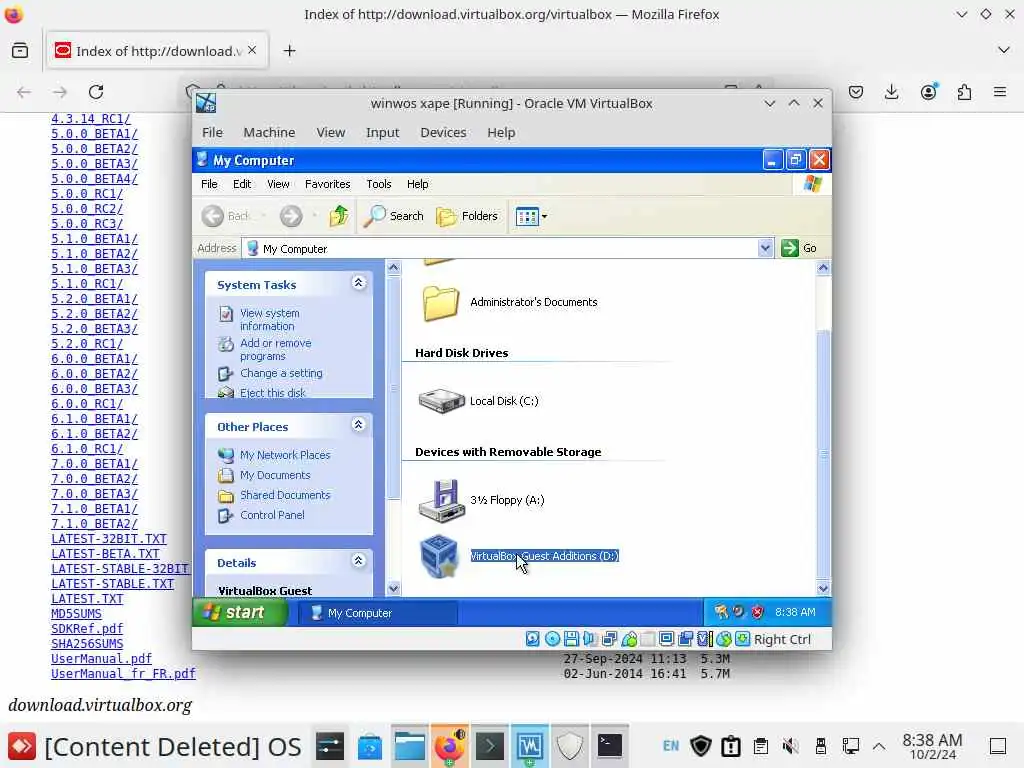1024x768 pixels.
Task: Show hidden system tray icons arrow
Action: [879, 746]
